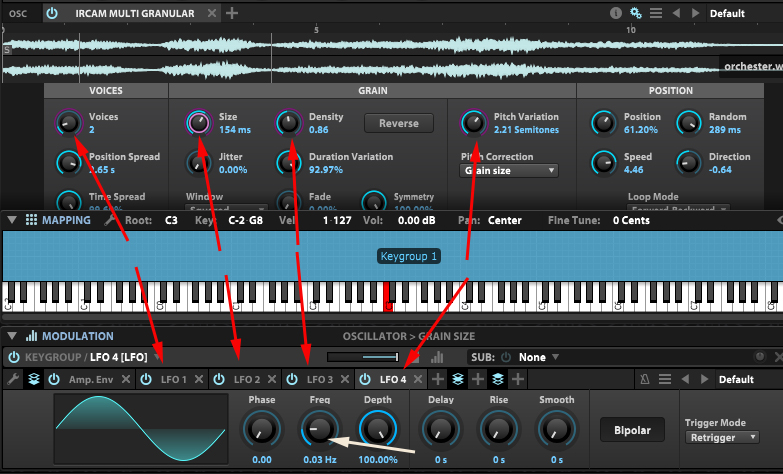Click the Direction knob
The image size is (783, 474).
click(x=689, y=162)
